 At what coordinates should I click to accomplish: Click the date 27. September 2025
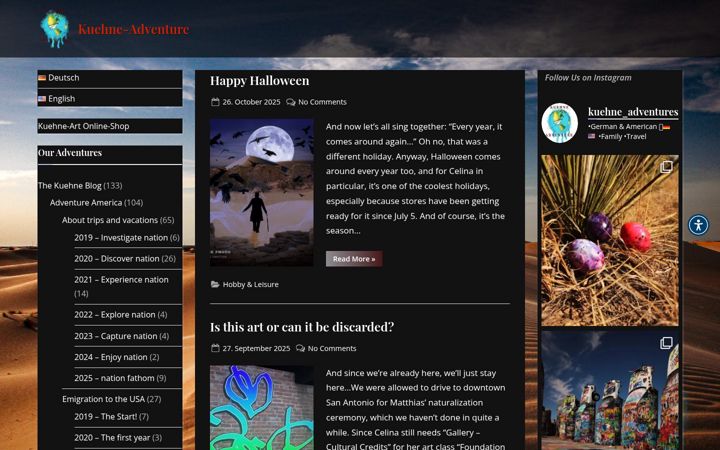click(x=256, y=348)
